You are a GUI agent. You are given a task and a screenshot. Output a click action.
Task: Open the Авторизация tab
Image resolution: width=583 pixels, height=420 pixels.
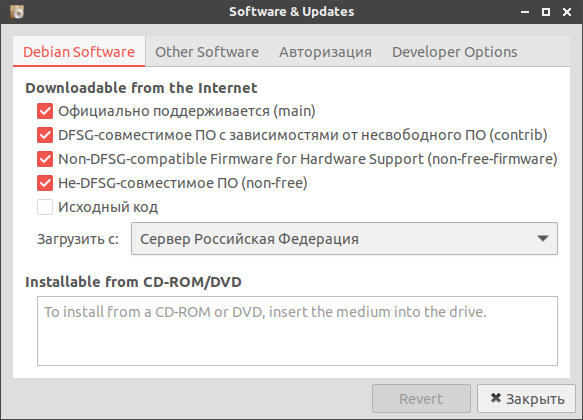tap(325, 52)
